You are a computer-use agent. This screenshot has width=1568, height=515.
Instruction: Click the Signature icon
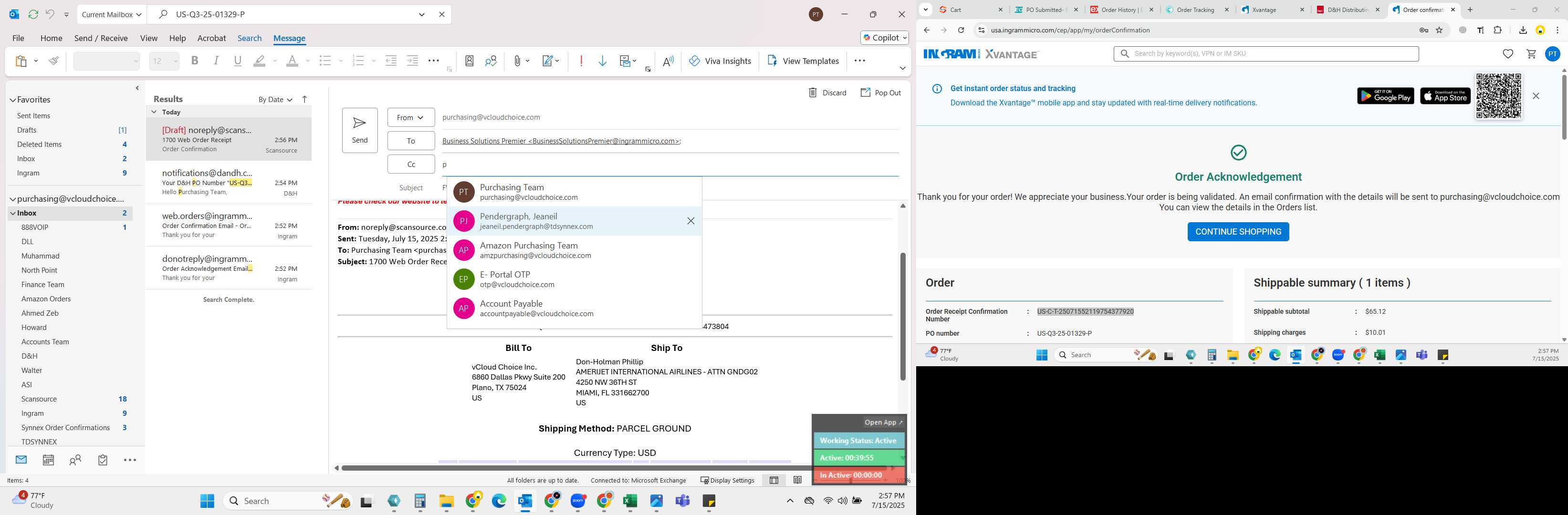[548, 61]
